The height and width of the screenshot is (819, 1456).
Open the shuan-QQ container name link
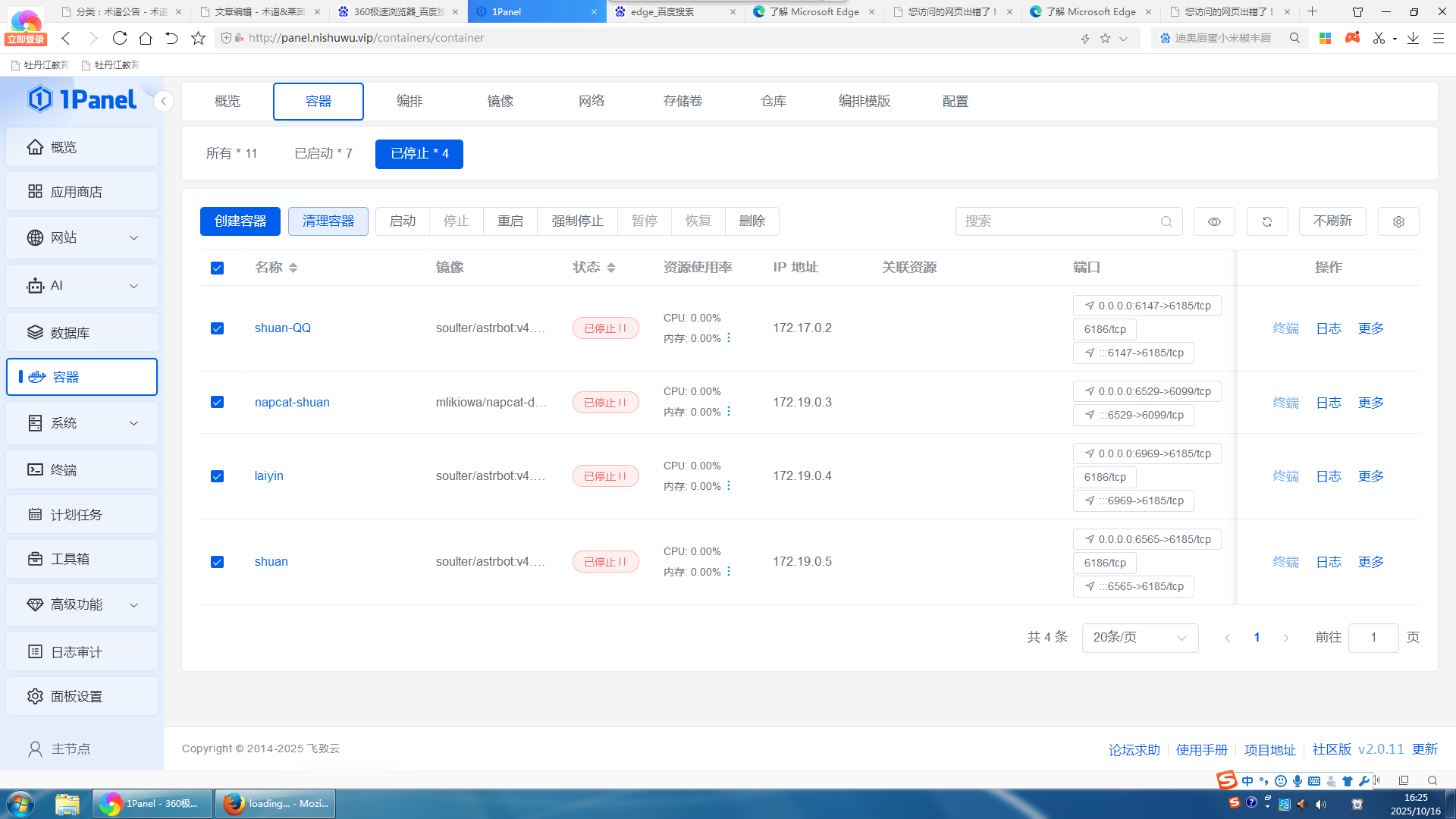point(282,328)
